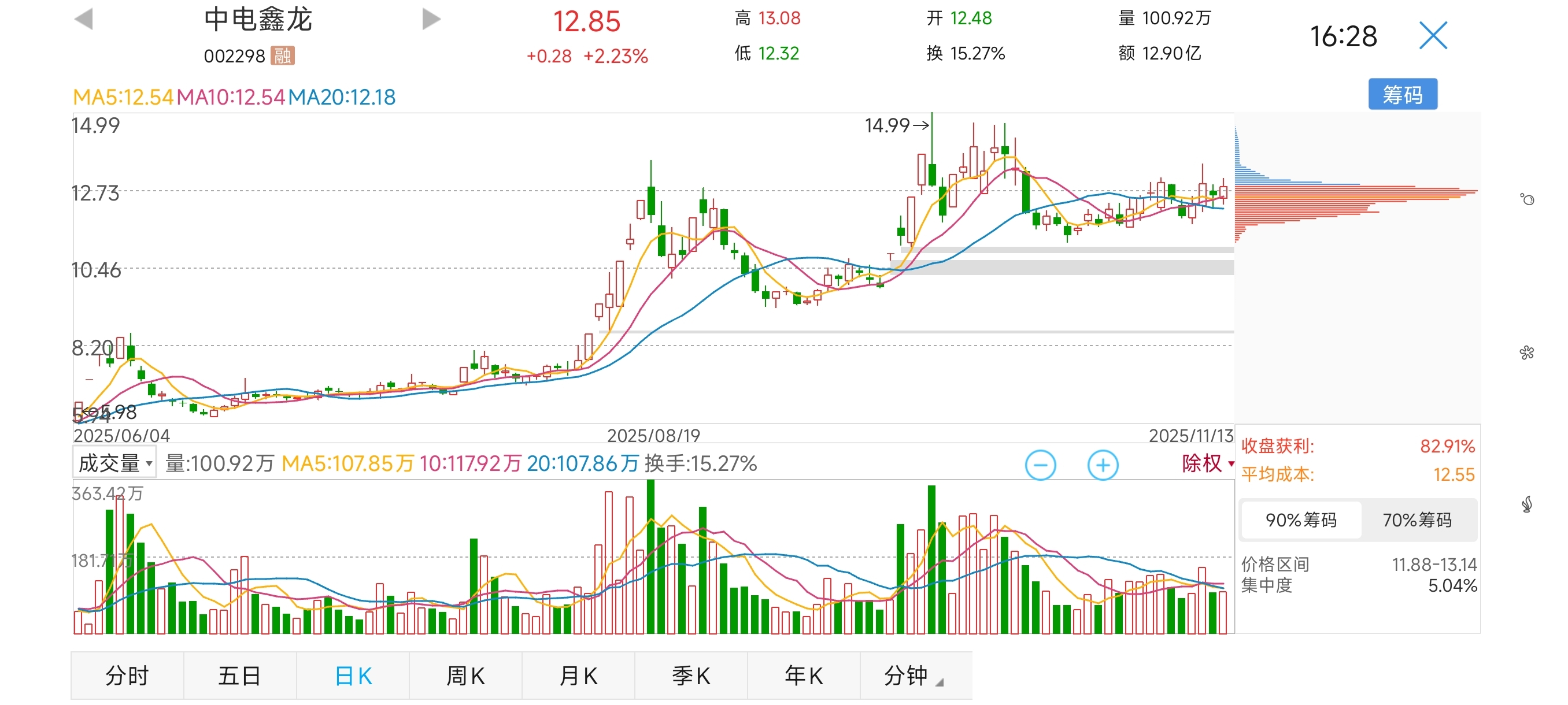Click the flower-shaped icon on right edge

point(1526,352)
